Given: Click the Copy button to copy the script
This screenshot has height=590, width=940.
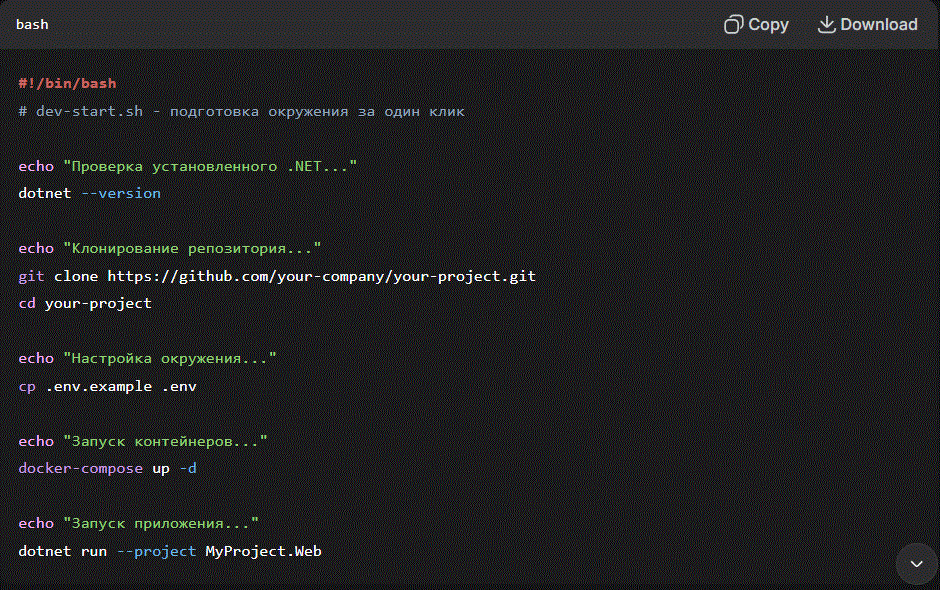Looking at the screenshot, I should [756, 24].
